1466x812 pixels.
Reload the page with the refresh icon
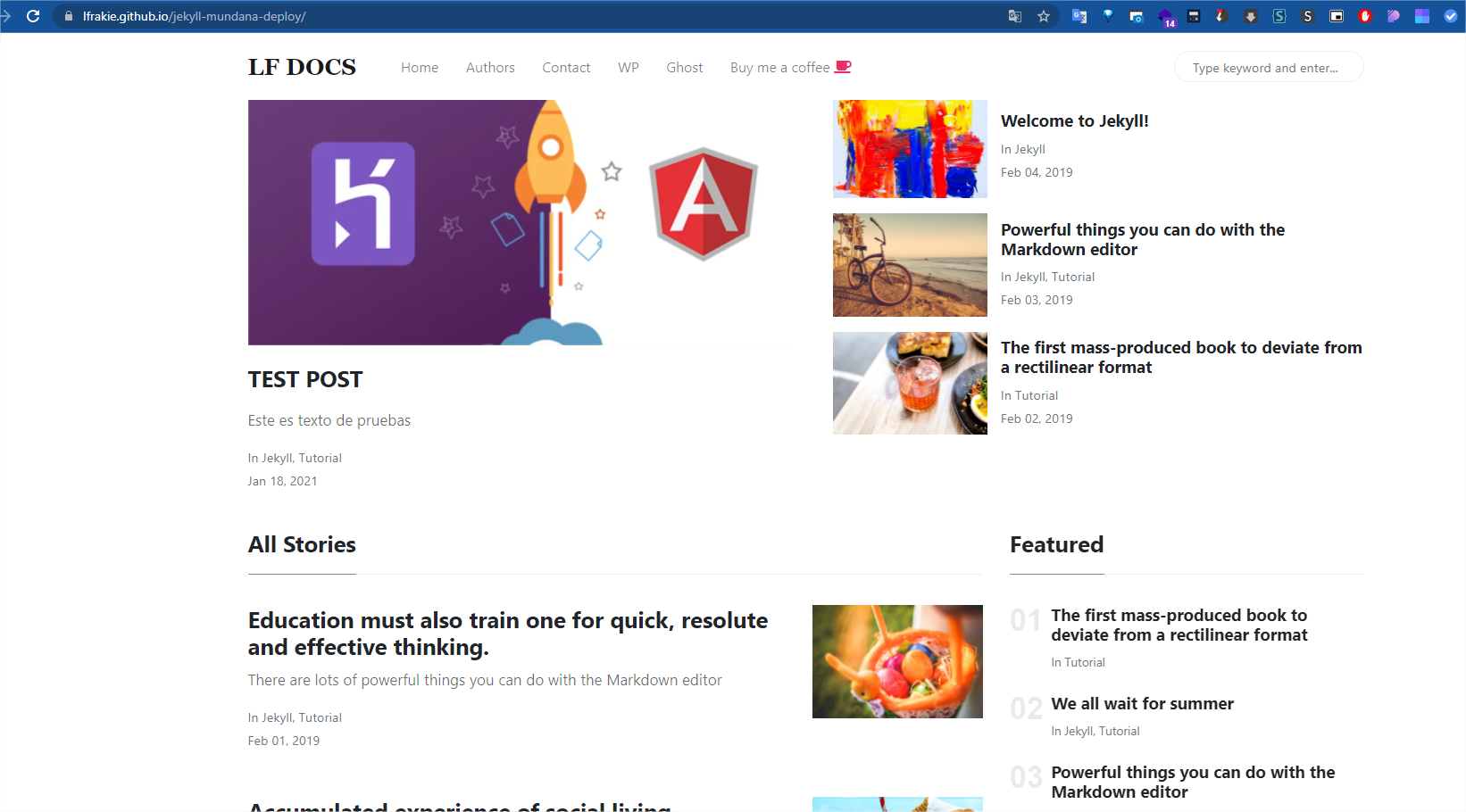pyautogui.click(x=33, y=16)
